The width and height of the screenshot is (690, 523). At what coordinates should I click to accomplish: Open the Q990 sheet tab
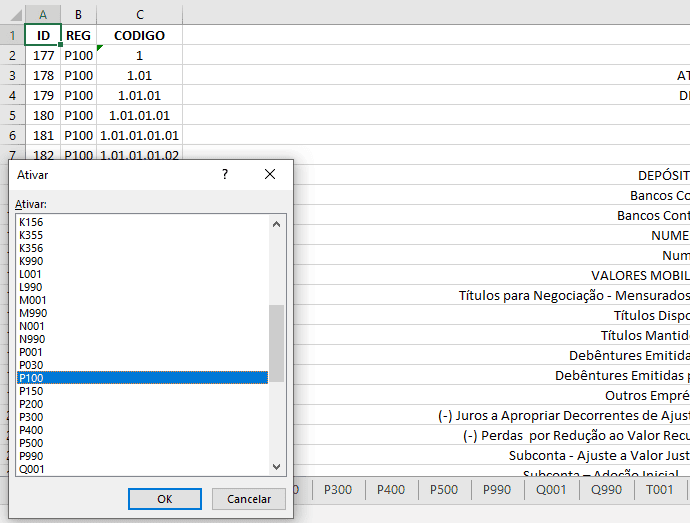click(x=606, y=490)
